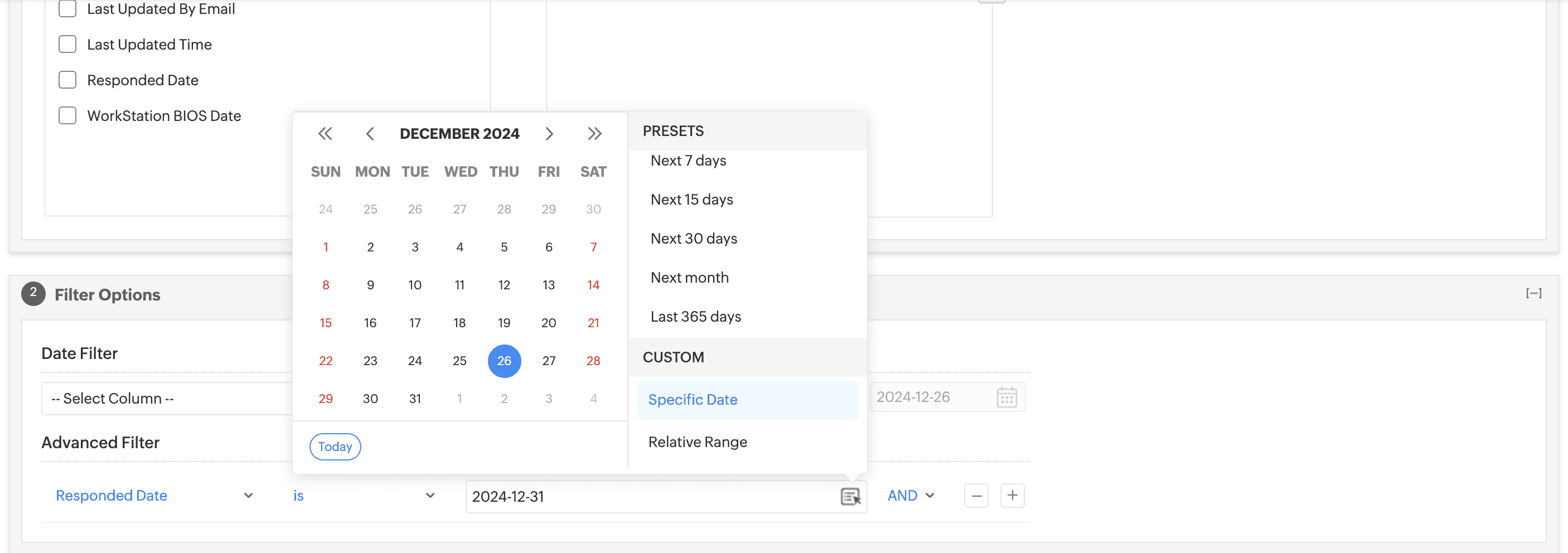Open the Responded Date column dropdown

click(153, 496)
